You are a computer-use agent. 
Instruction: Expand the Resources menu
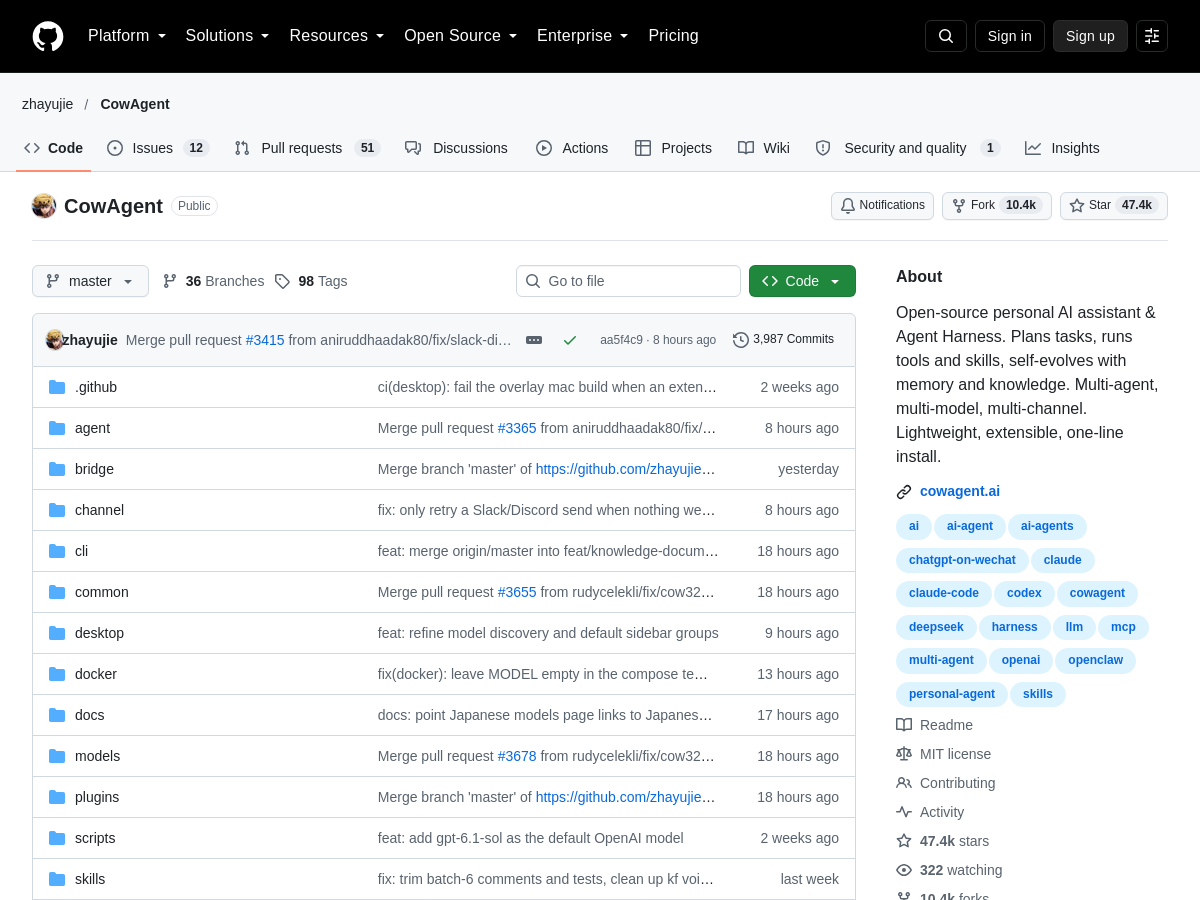[337, 36]
